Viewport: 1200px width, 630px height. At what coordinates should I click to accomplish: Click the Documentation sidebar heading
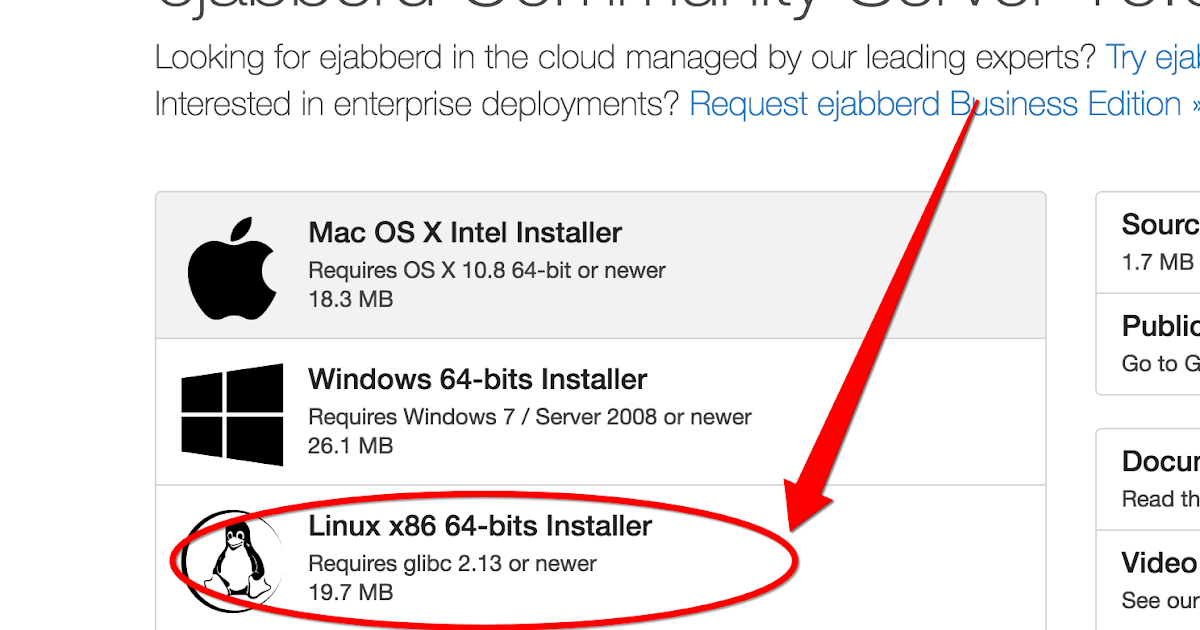tap(1158, 461)
